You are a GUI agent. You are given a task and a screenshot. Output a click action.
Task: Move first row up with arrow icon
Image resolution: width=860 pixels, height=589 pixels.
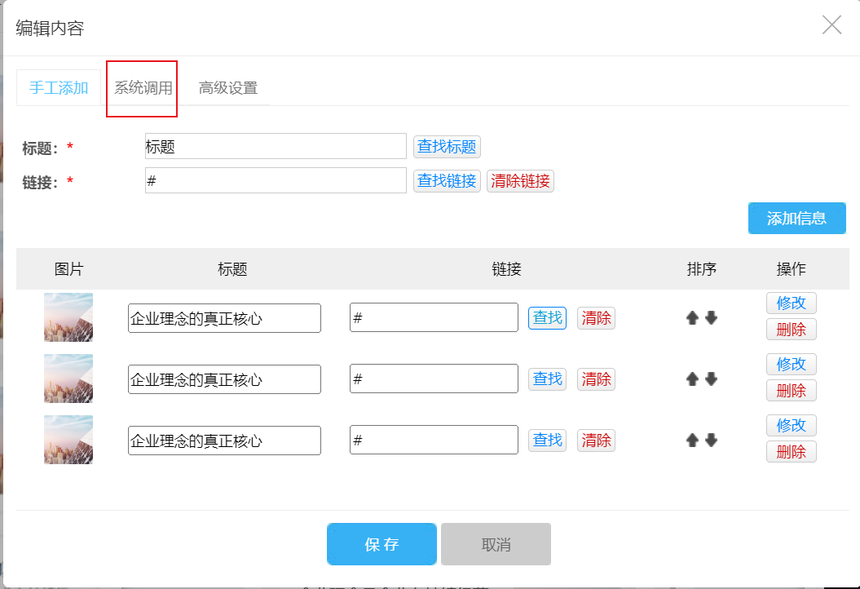[692, 318]
